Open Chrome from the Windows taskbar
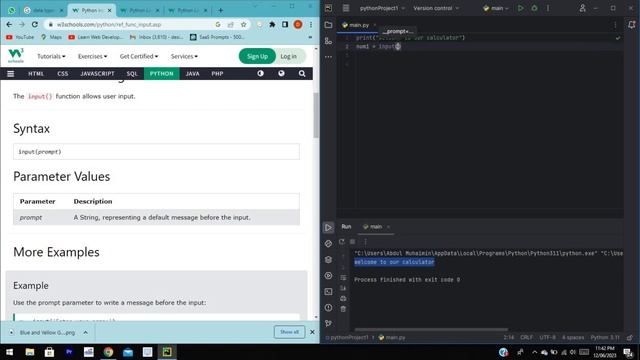 coord(108,352)
